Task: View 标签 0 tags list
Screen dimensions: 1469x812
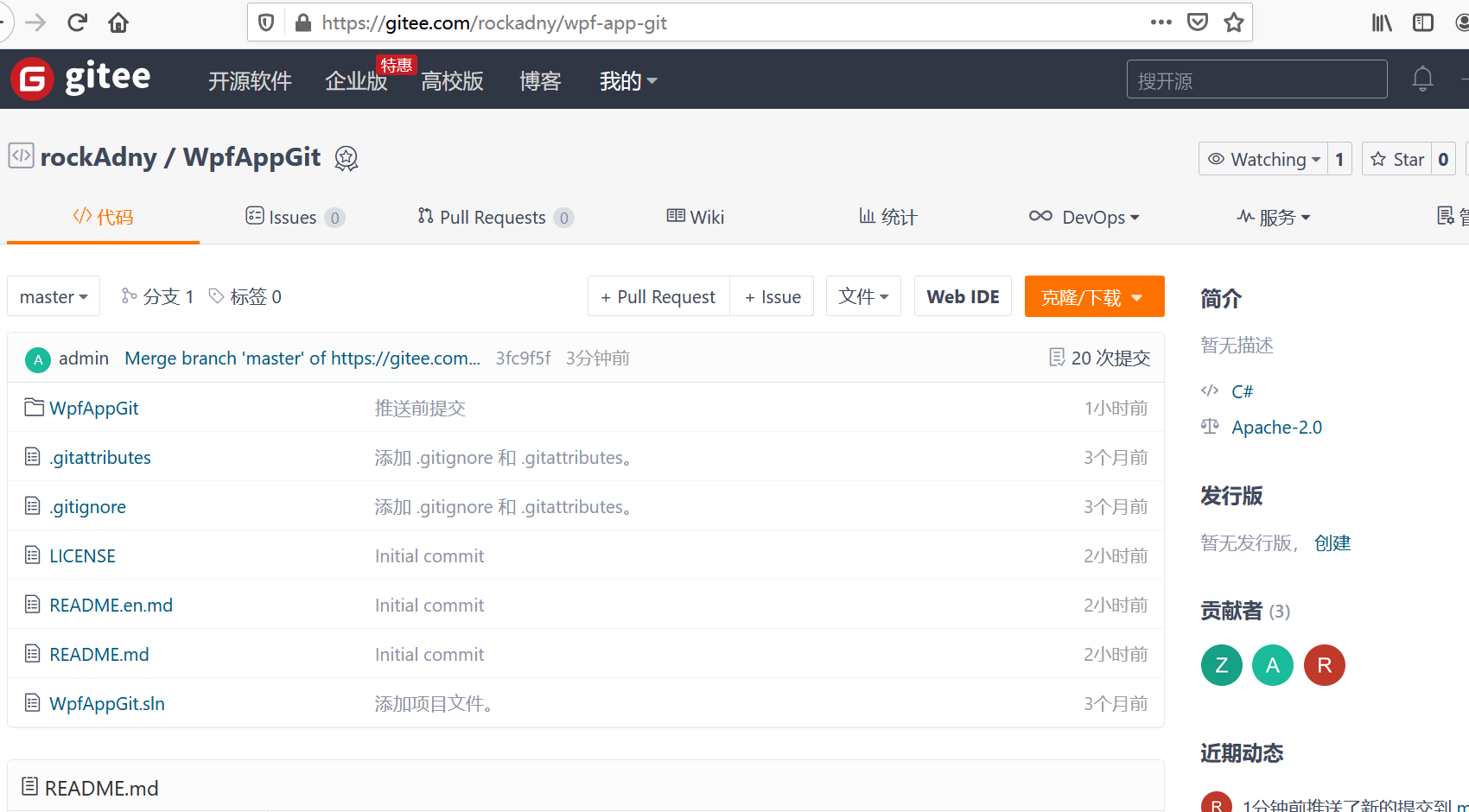Action: tap(245, 296)
